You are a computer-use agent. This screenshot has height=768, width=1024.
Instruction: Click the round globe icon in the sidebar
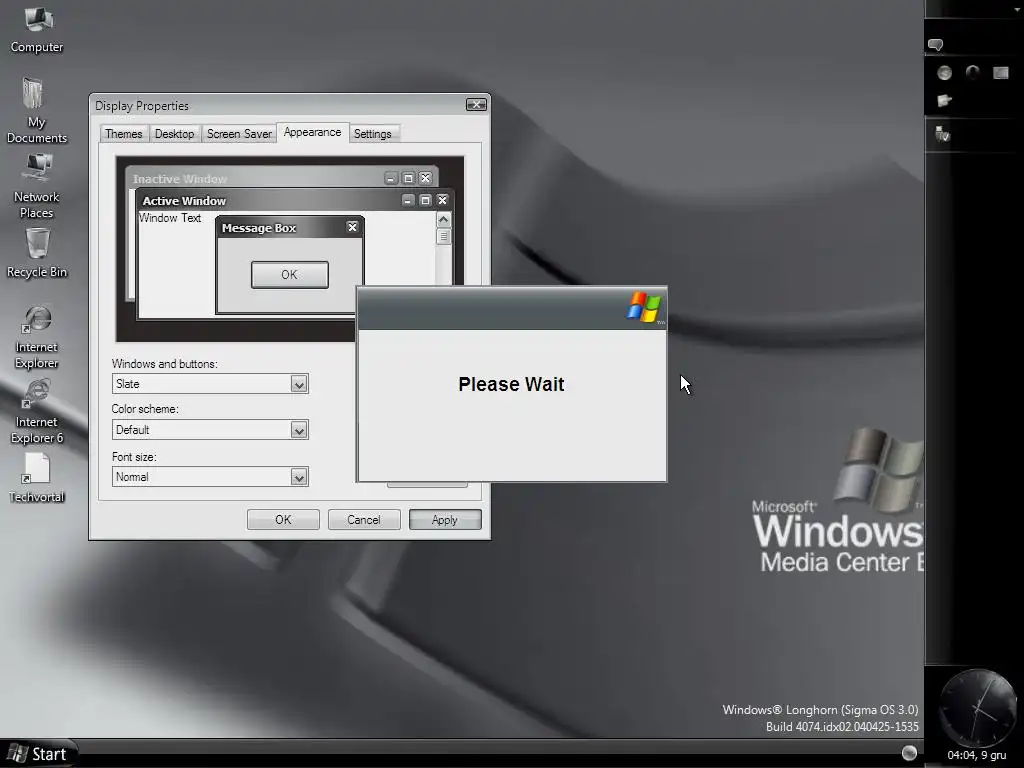click(x=944, y=72)
